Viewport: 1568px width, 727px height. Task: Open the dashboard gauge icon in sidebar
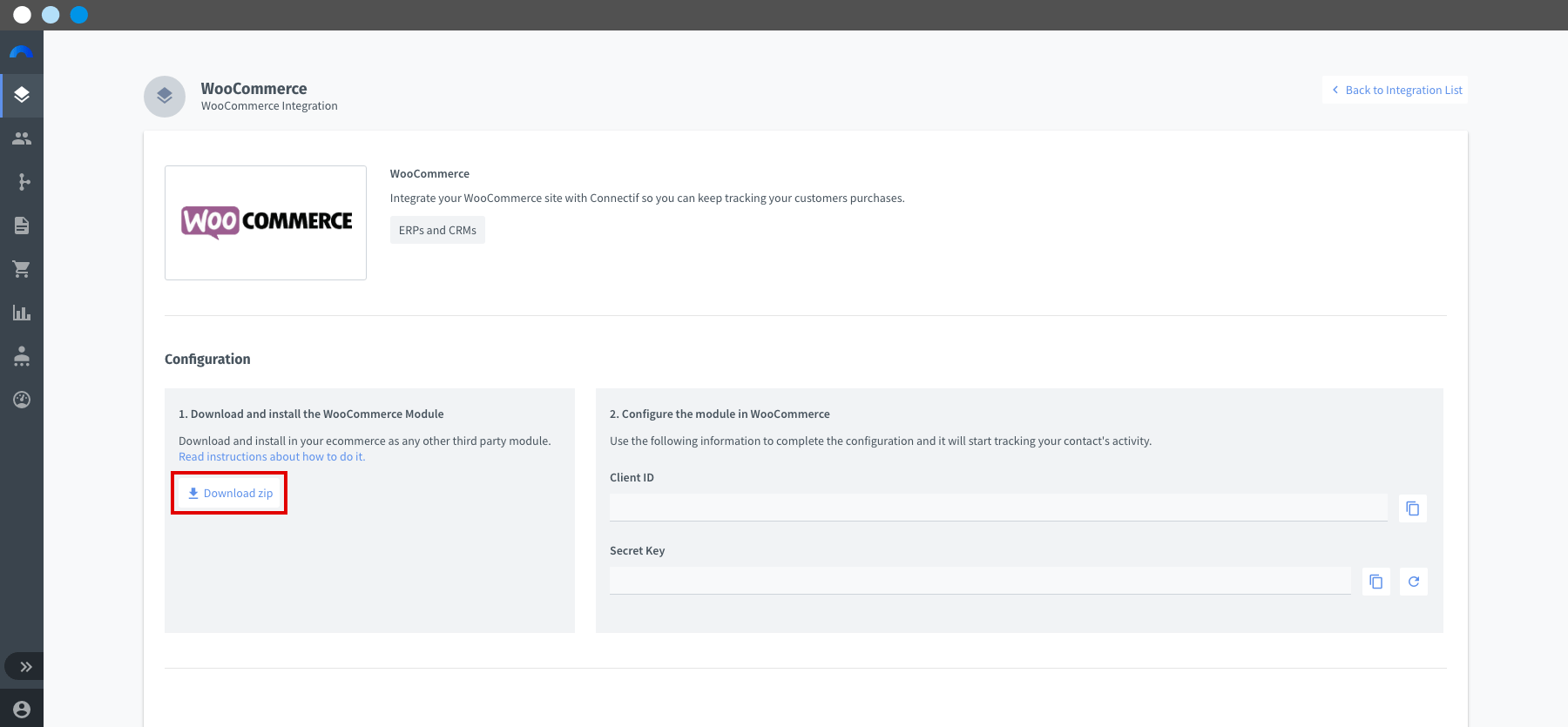22,400
